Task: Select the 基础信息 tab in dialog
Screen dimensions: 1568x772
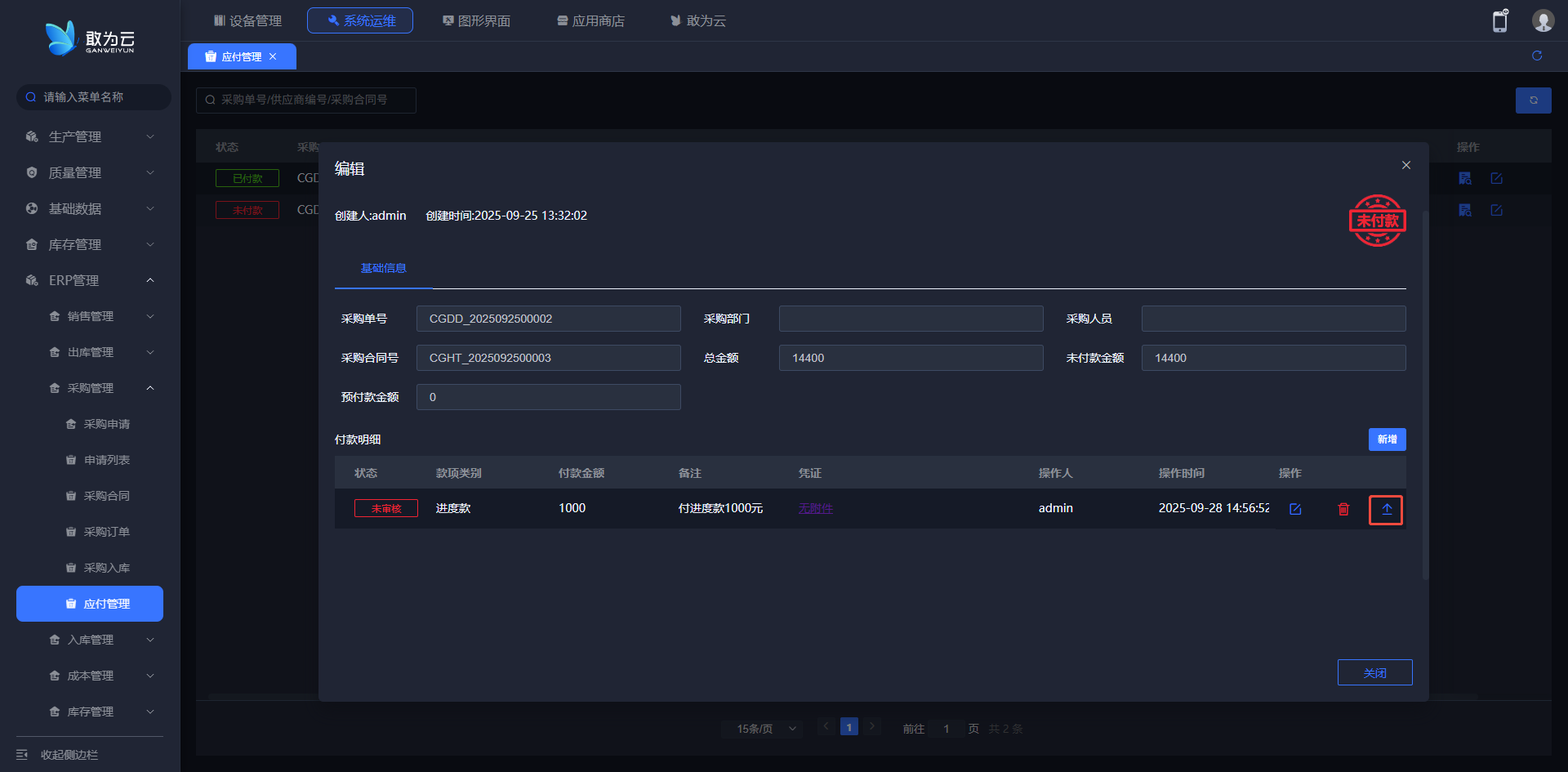Action: tap(383, 268)
